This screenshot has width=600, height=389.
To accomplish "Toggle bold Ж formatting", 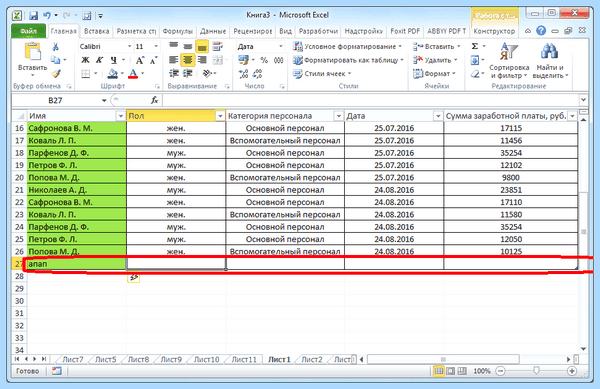I will click(85, 60).
